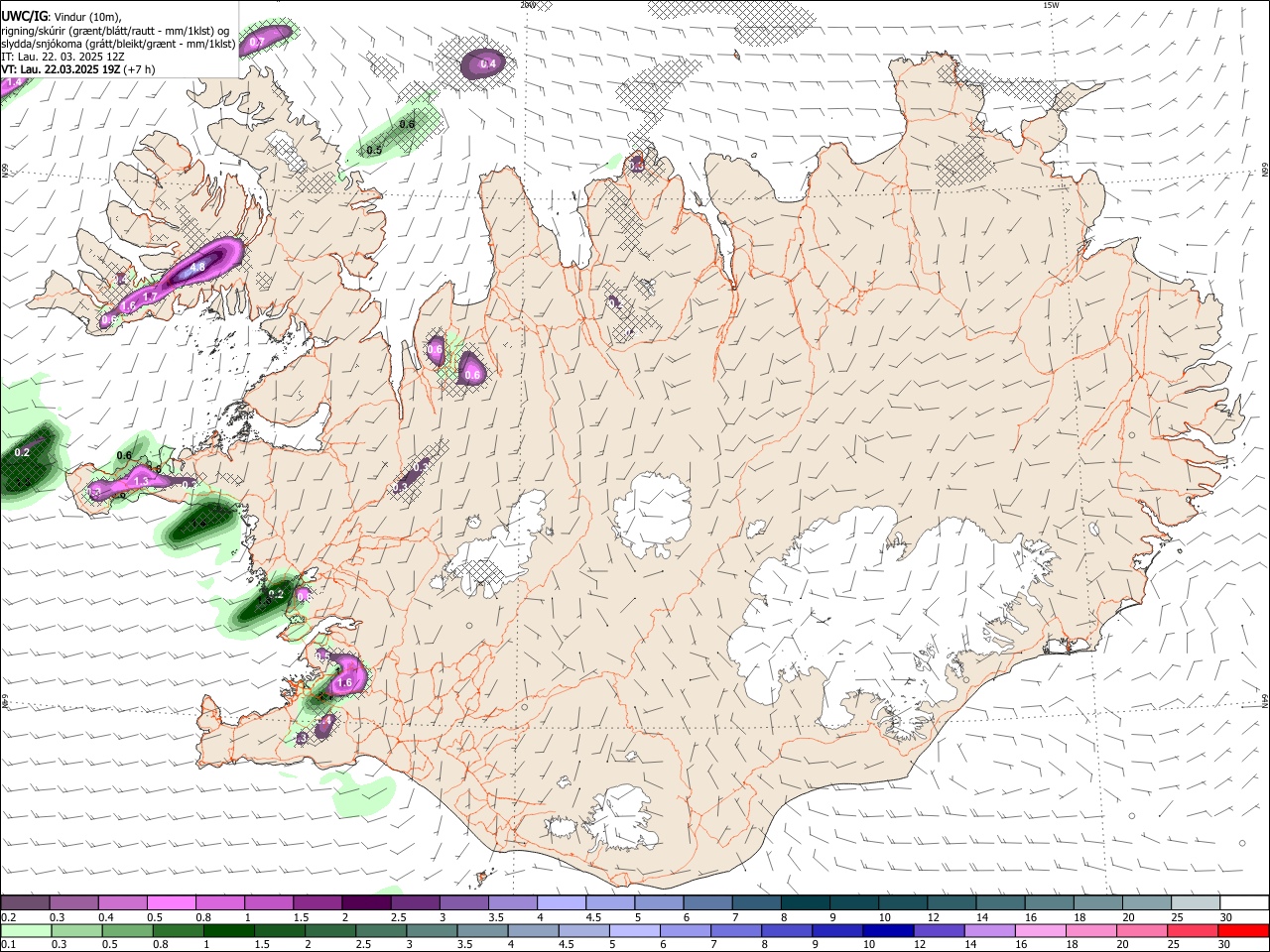Viewport: 1270px width, 952px height.
Task: Click the UWC/IG title text
Action: tap(25, 16)
